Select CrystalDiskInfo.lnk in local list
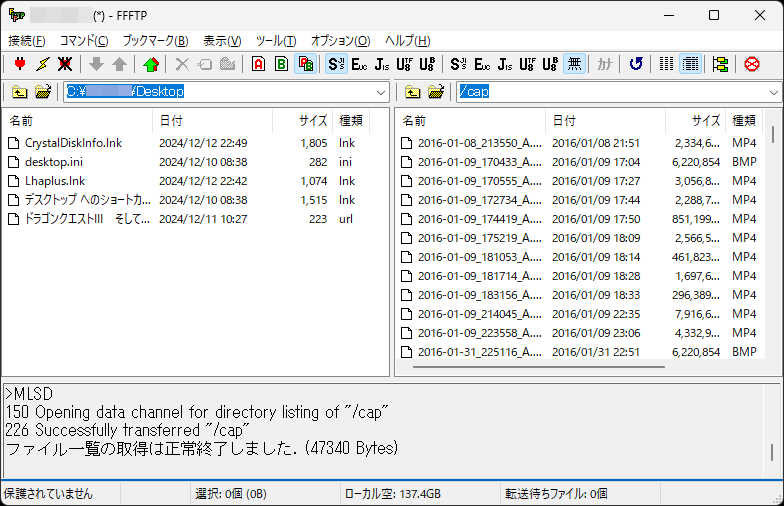Screen dimensions: 784x506 (73, 143)
